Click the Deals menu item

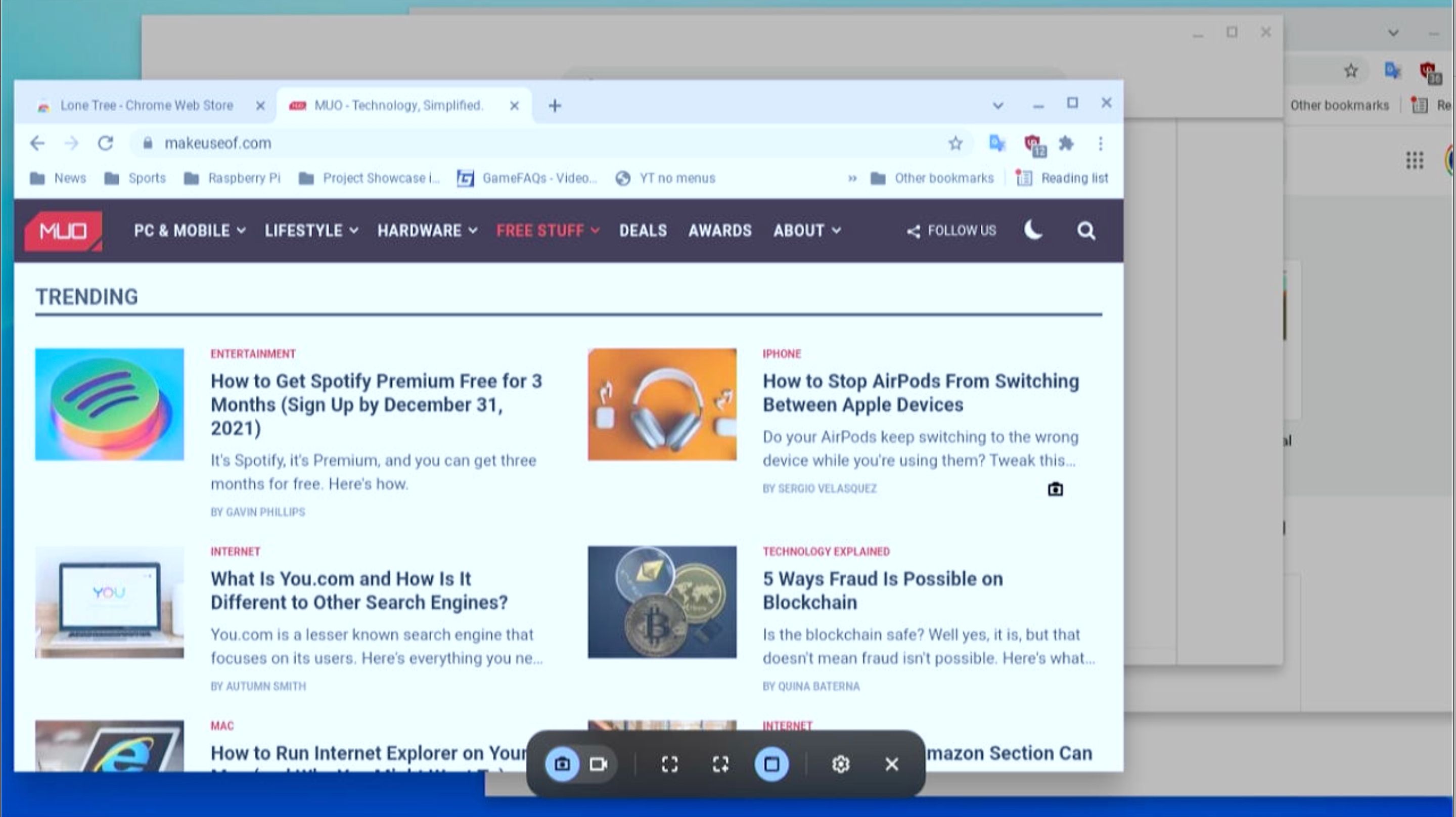pos(642,230)
